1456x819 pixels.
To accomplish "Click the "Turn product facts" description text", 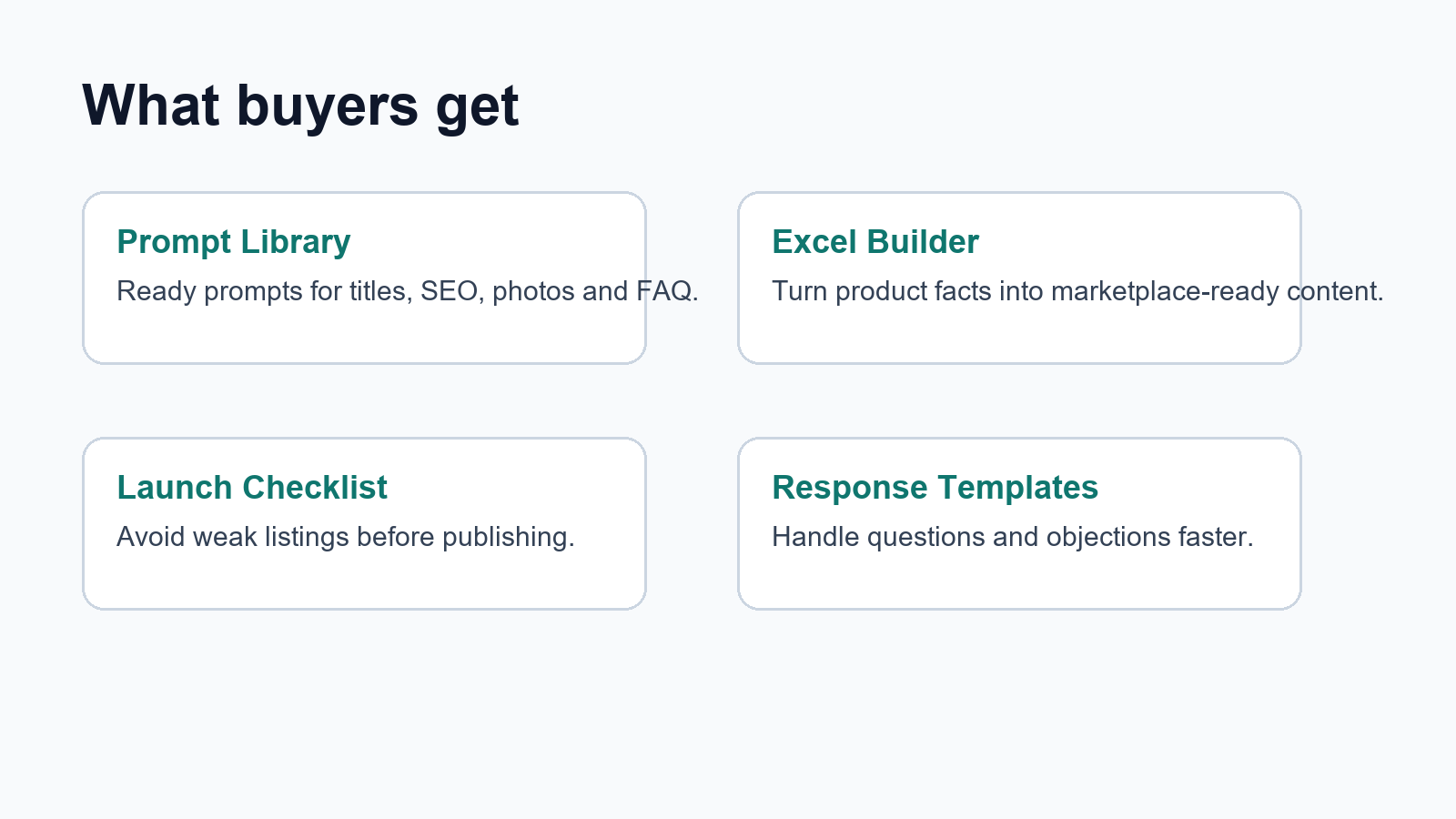I will (1077, 291).
